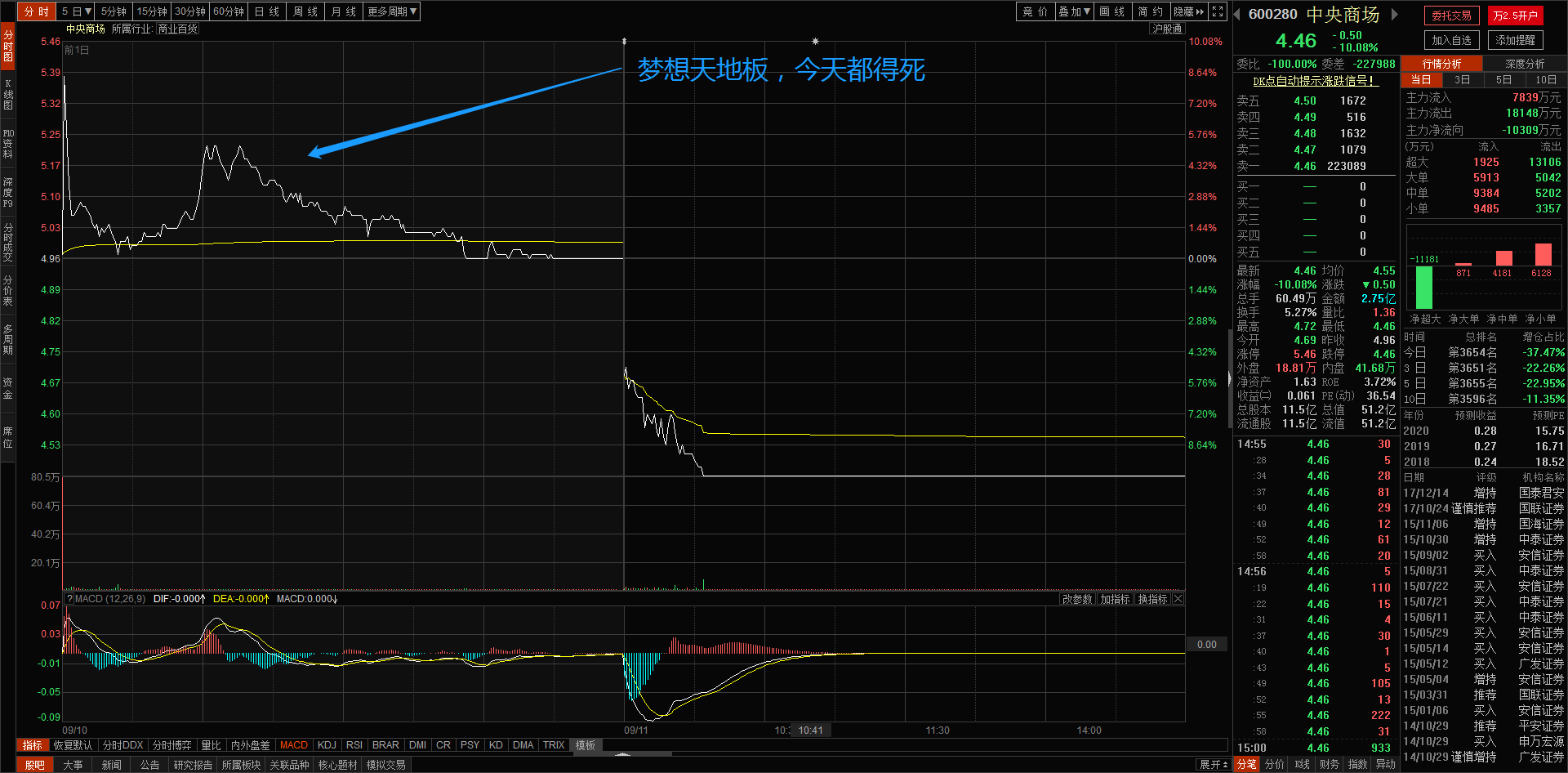Select 10日 fund flow period

[x=1545, y=79]
